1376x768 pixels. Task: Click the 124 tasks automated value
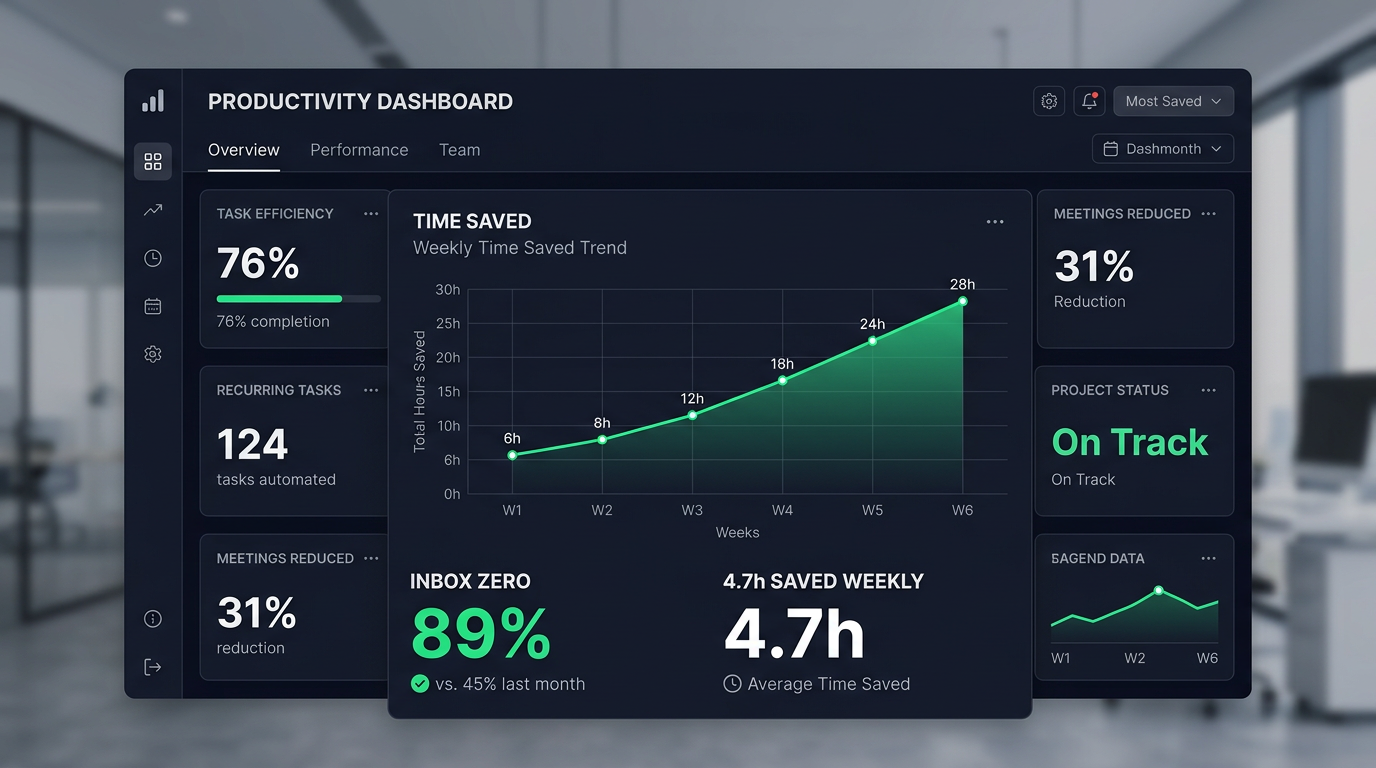coord(252,444)
